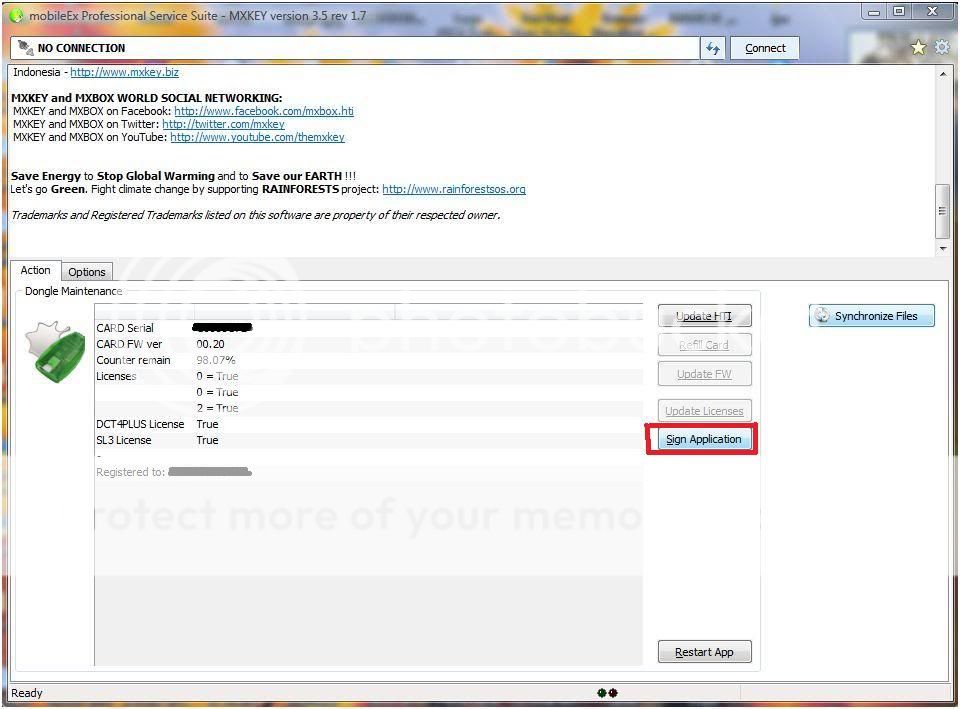Switch to the Options tab
The height and width of the screenshot is (709, 960).
click(87, 272)
